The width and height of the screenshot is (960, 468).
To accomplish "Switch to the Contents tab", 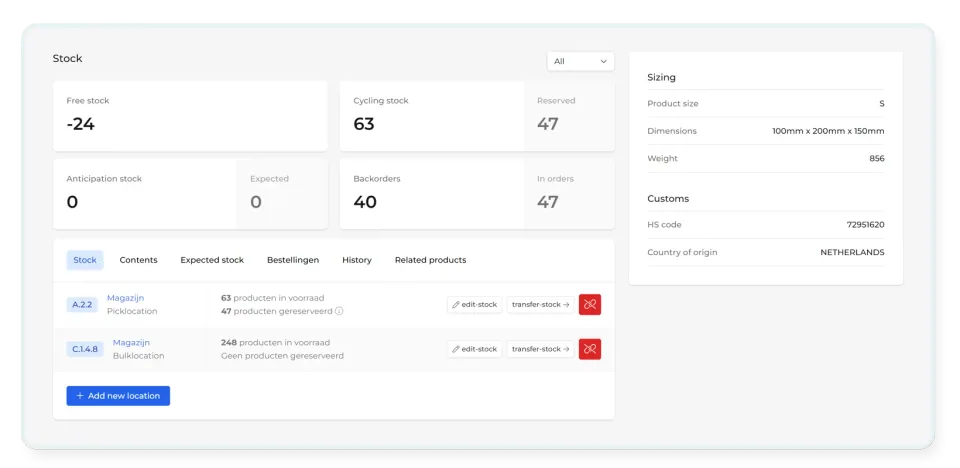I will point(138,260).
